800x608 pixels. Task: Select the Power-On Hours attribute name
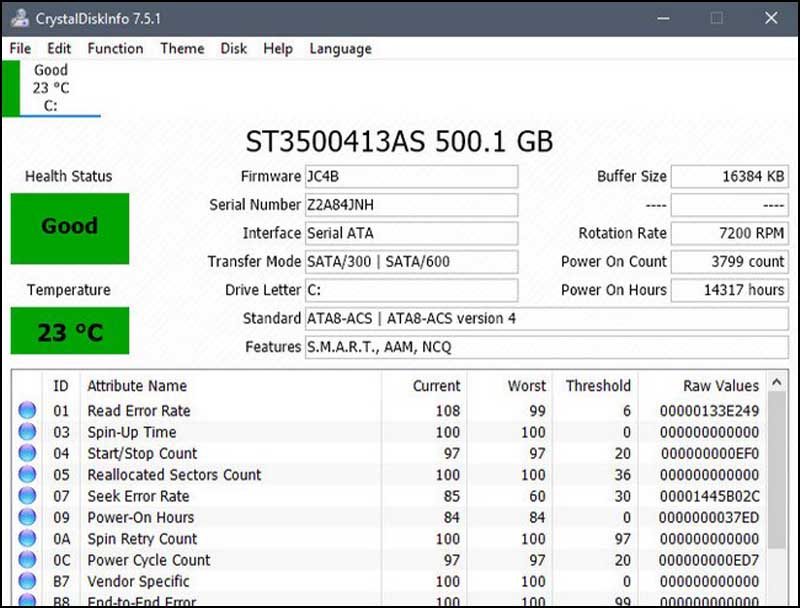tap(140, 518)
